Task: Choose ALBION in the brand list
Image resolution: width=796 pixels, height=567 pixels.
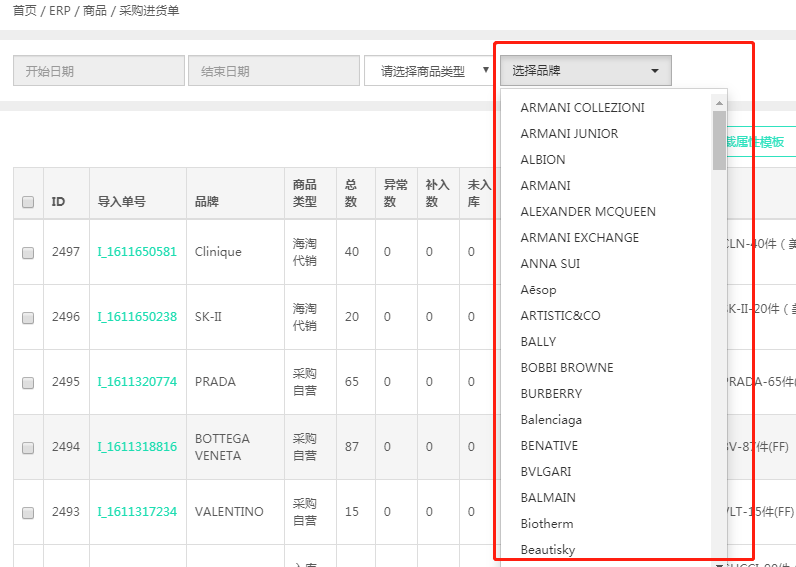Action: (543, 159)
